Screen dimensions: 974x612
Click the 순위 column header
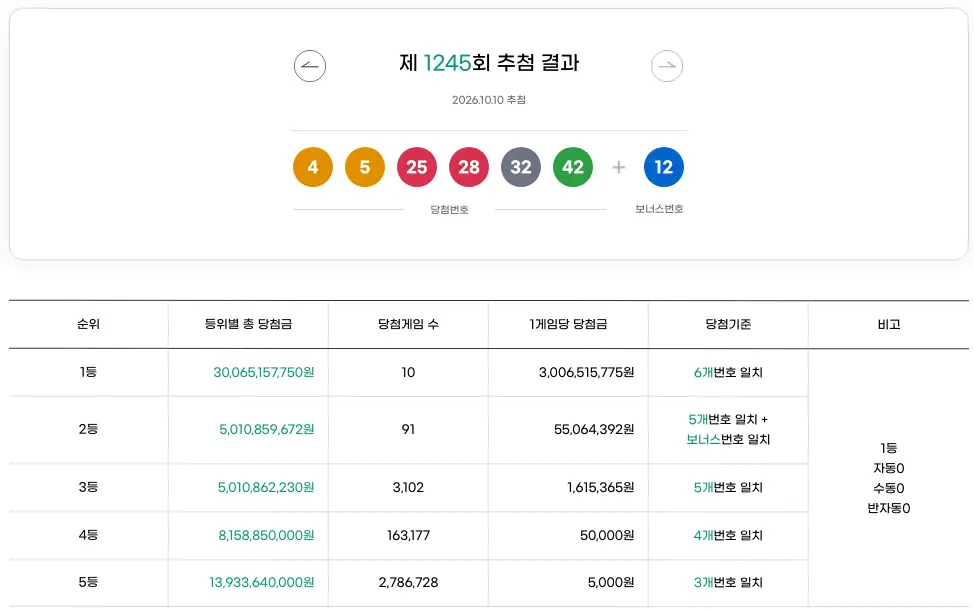coord(88,324)
